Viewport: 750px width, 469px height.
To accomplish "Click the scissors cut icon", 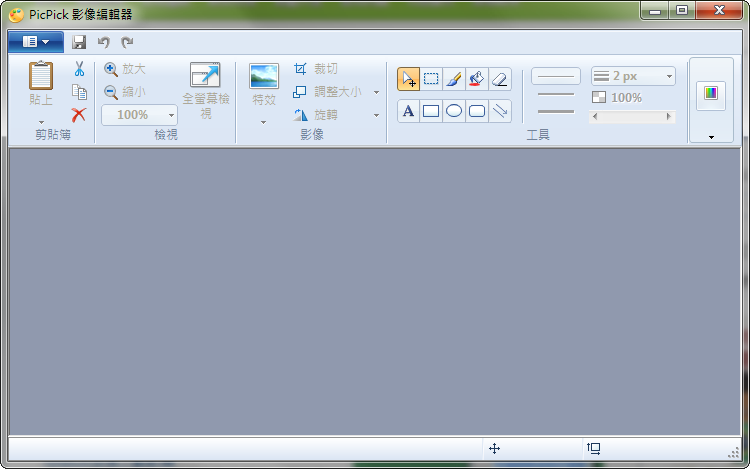I will click(x=79, y=69).
